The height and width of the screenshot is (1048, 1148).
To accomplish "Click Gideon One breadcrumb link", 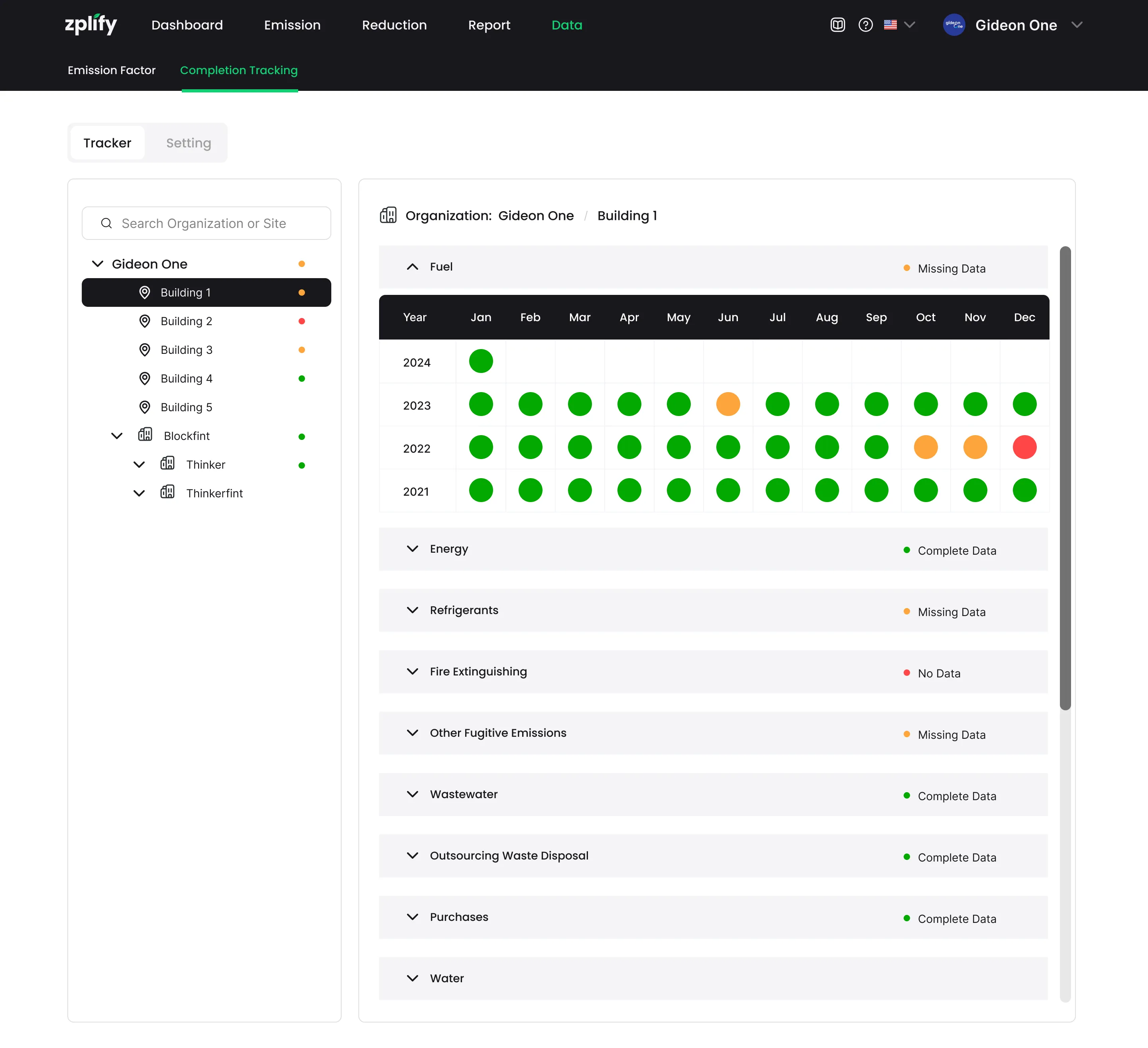I will (x=535, y=216).
